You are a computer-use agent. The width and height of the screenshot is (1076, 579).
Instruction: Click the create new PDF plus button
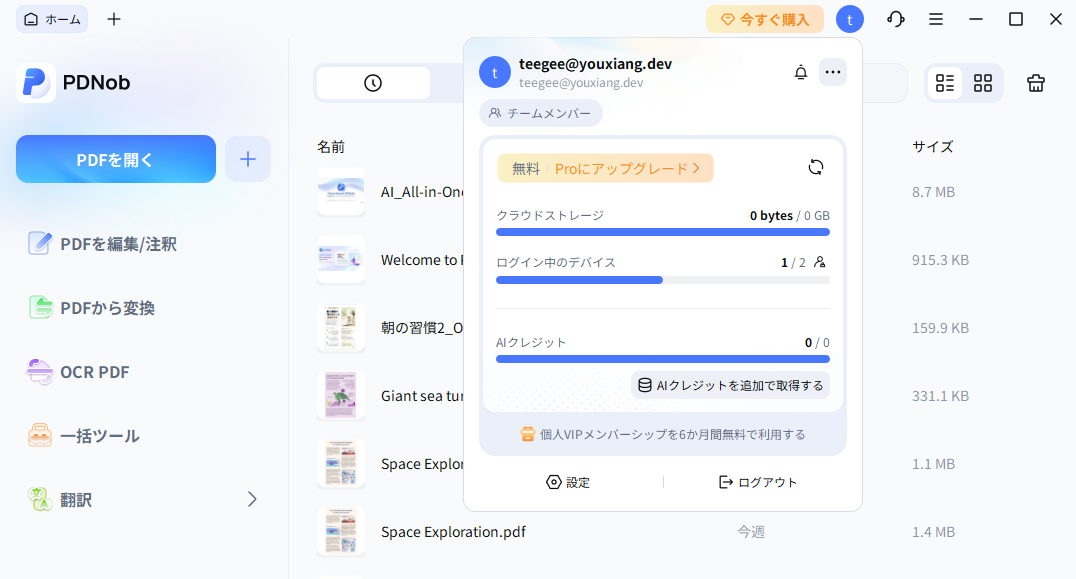point(248,159)
